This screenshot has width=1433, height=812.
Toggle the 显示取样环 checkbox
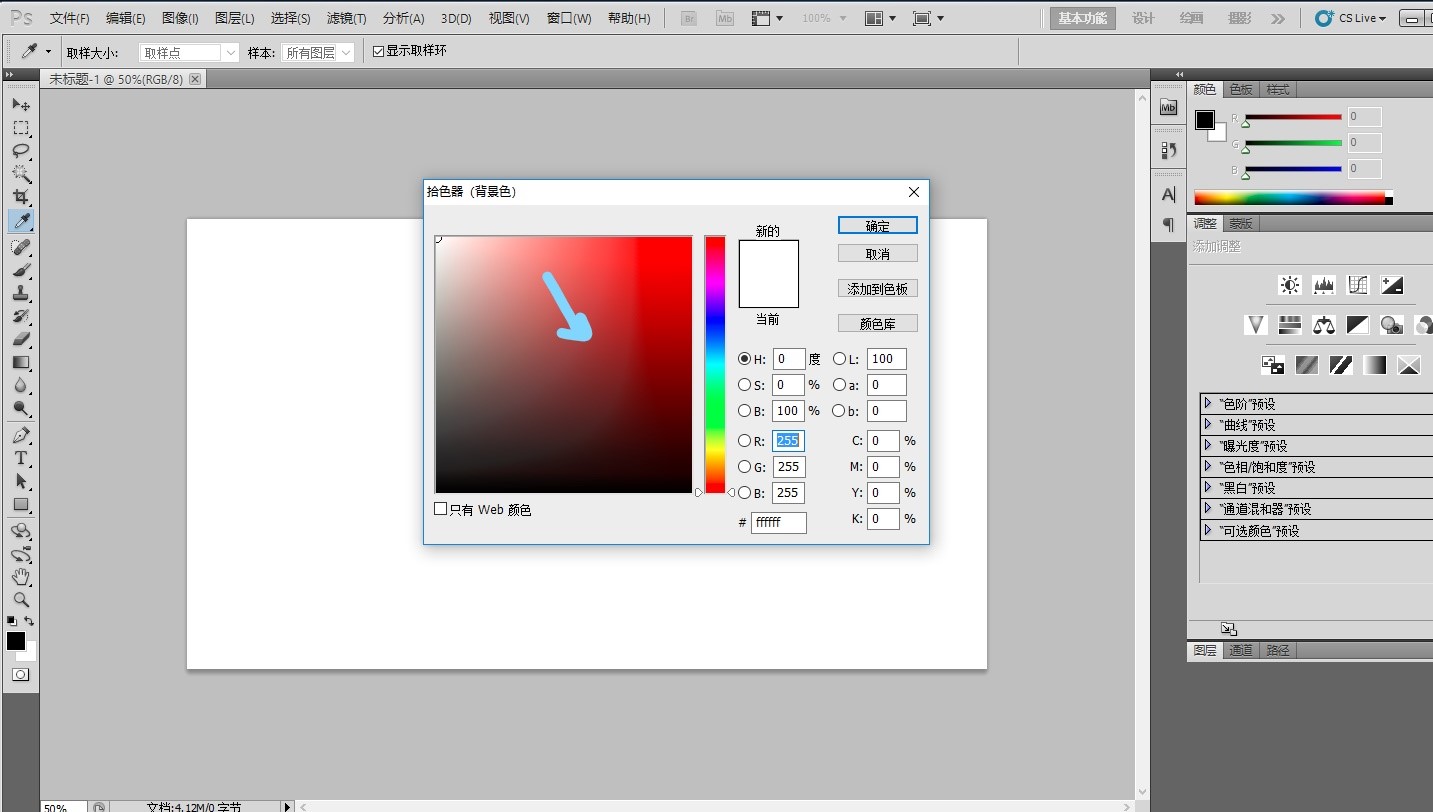click(x=378, y=51)
